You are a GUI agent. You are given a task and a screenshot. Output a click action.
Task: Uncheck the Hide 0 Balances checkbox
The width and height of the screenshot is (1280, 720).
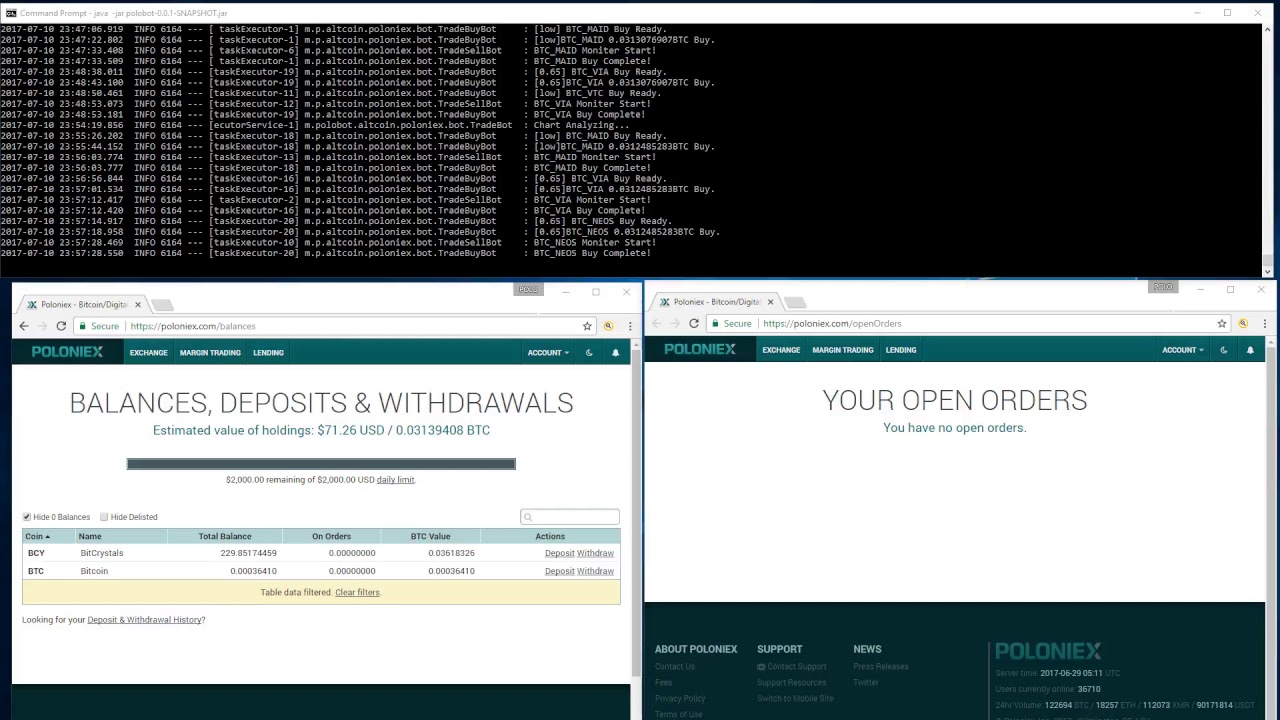pos(27,517)
